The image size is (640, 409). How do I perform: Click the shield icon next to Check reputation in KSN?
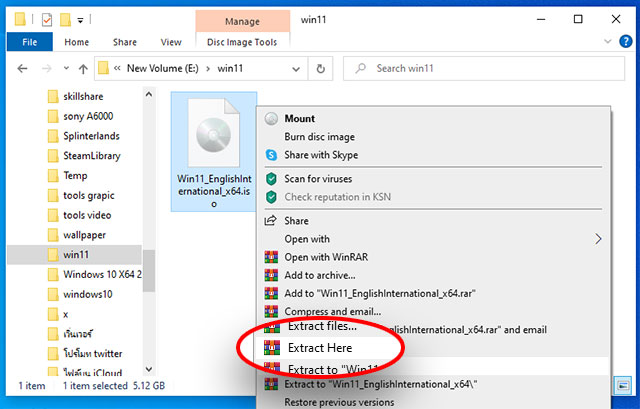(271, 197)
